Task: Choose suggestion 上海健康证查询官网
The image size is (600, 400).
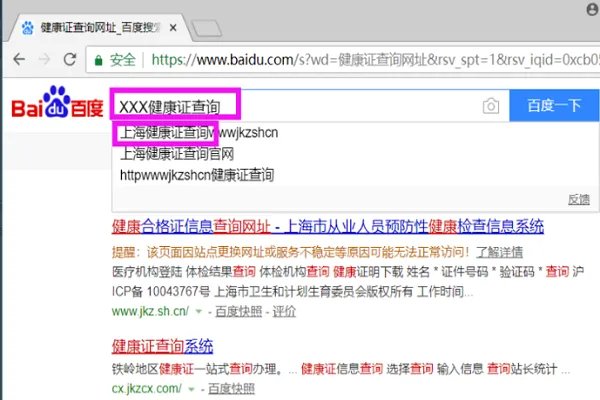Action: pos(177,154)
